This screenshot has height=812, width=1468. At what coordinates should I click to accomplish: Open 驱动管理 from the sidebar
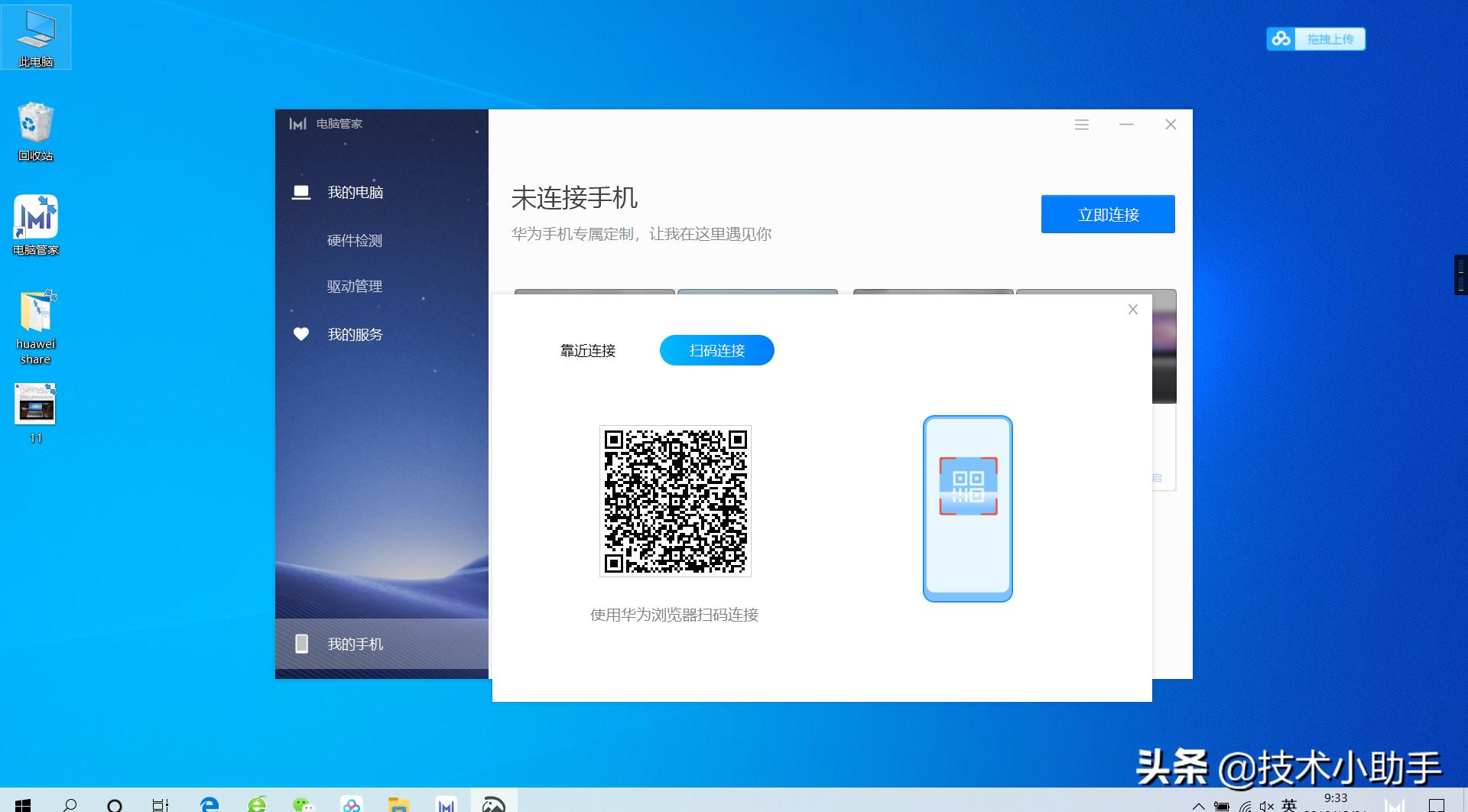tap(352, 286)
